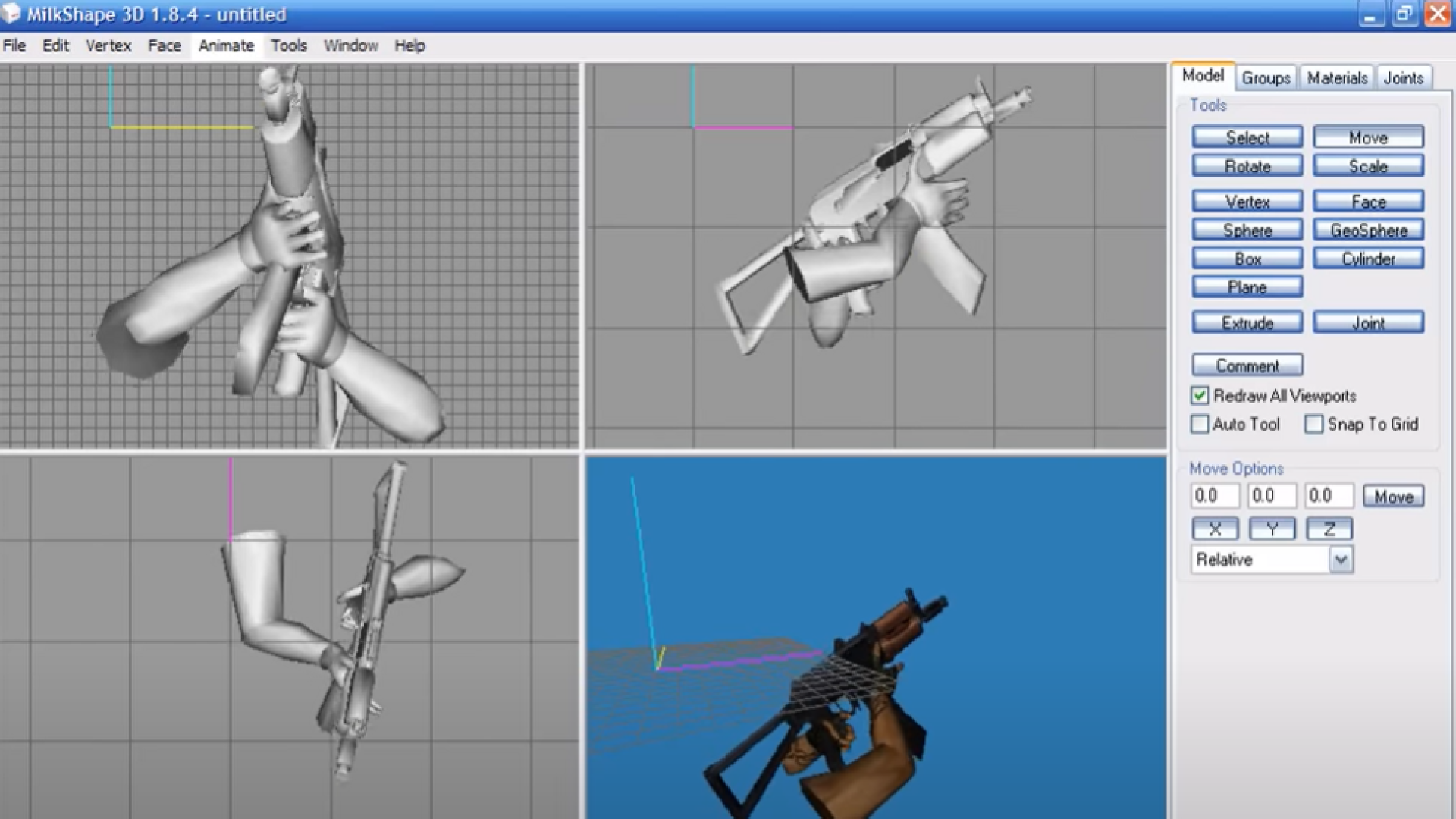Open the Groups tab
1456x819 pixels.
pos(1266,78)
